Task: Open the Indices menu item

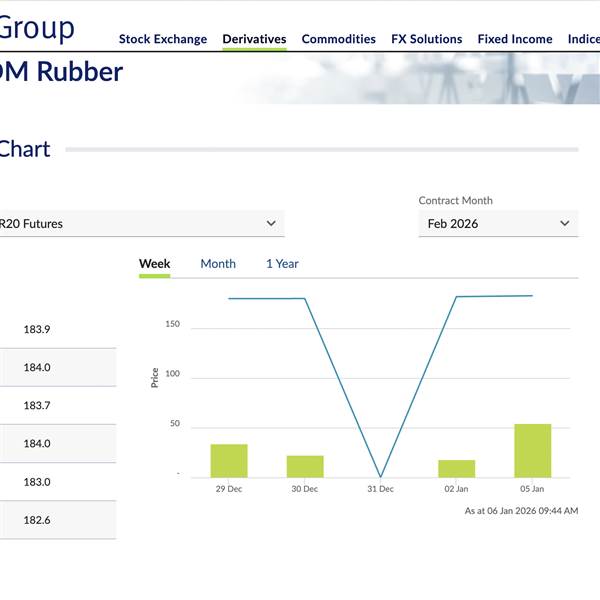Action: pos(584,39)
